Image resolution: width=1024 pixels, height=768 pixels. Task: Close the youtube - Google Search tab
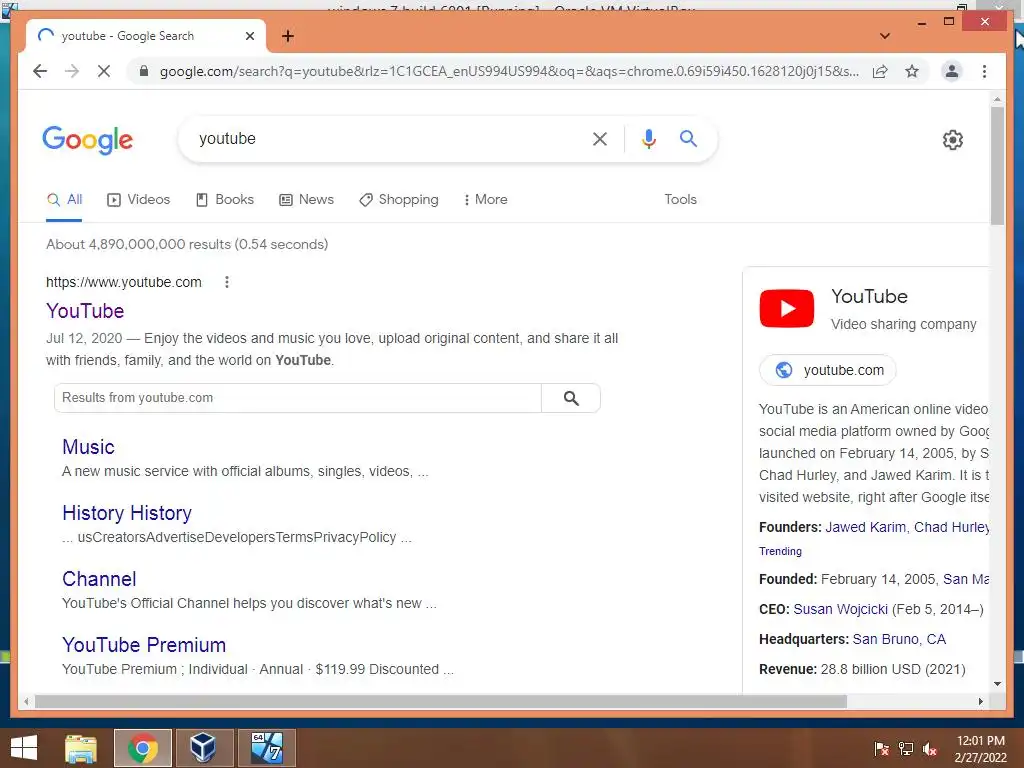click(x=249, y=36)
